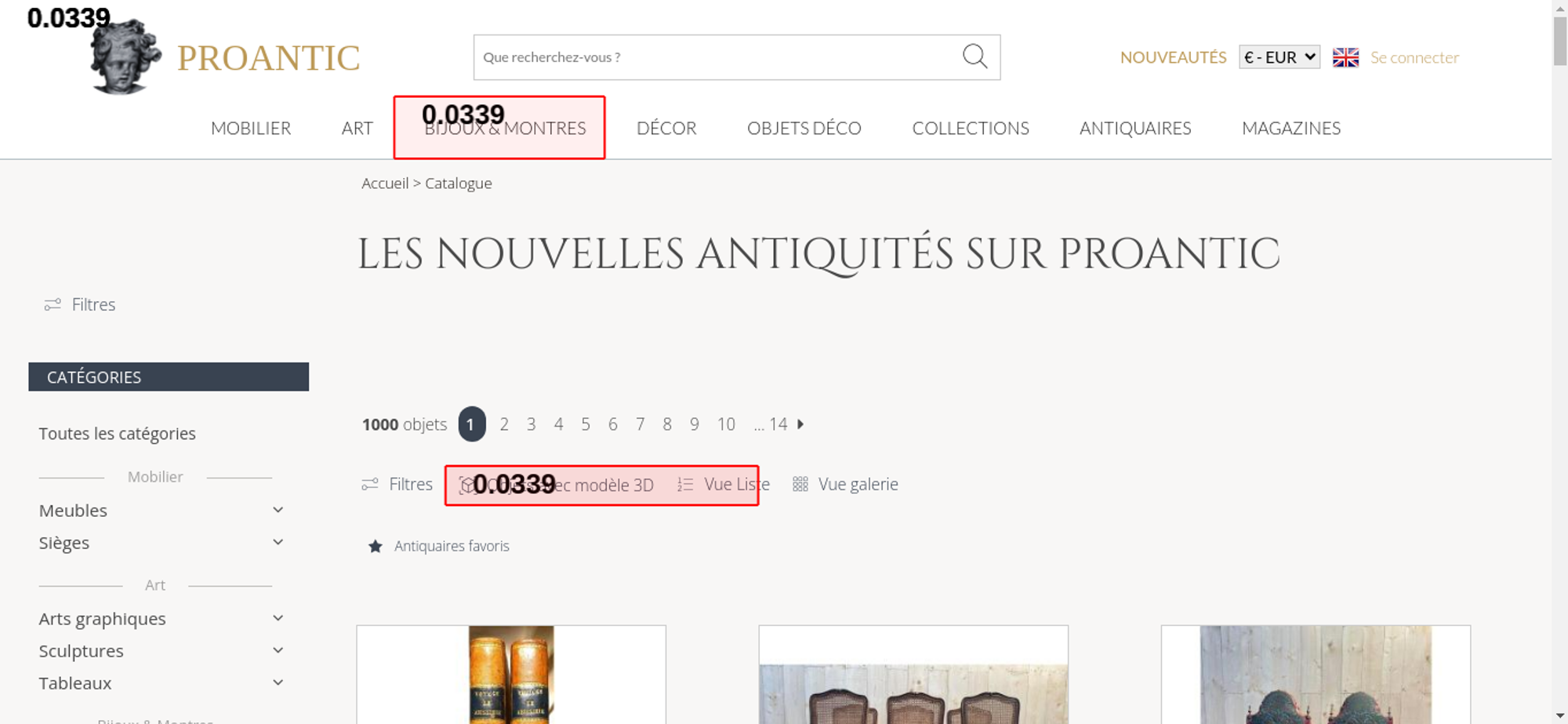Click the Tableaux category label
Viewport: 1568px width, 724px height.
click(75, 683)
